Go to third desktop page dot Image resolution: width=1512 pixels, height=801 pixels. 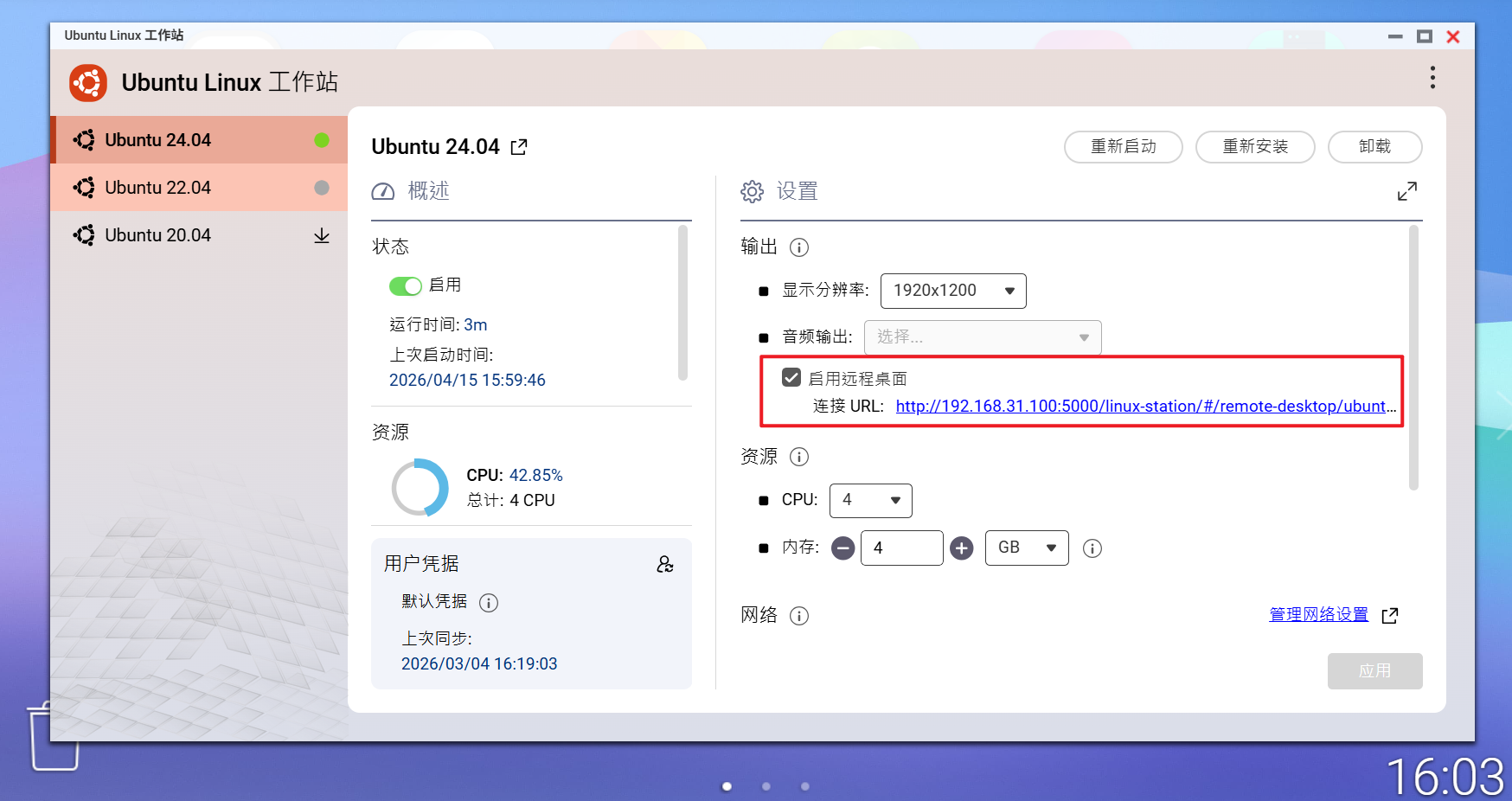(805, 786)
